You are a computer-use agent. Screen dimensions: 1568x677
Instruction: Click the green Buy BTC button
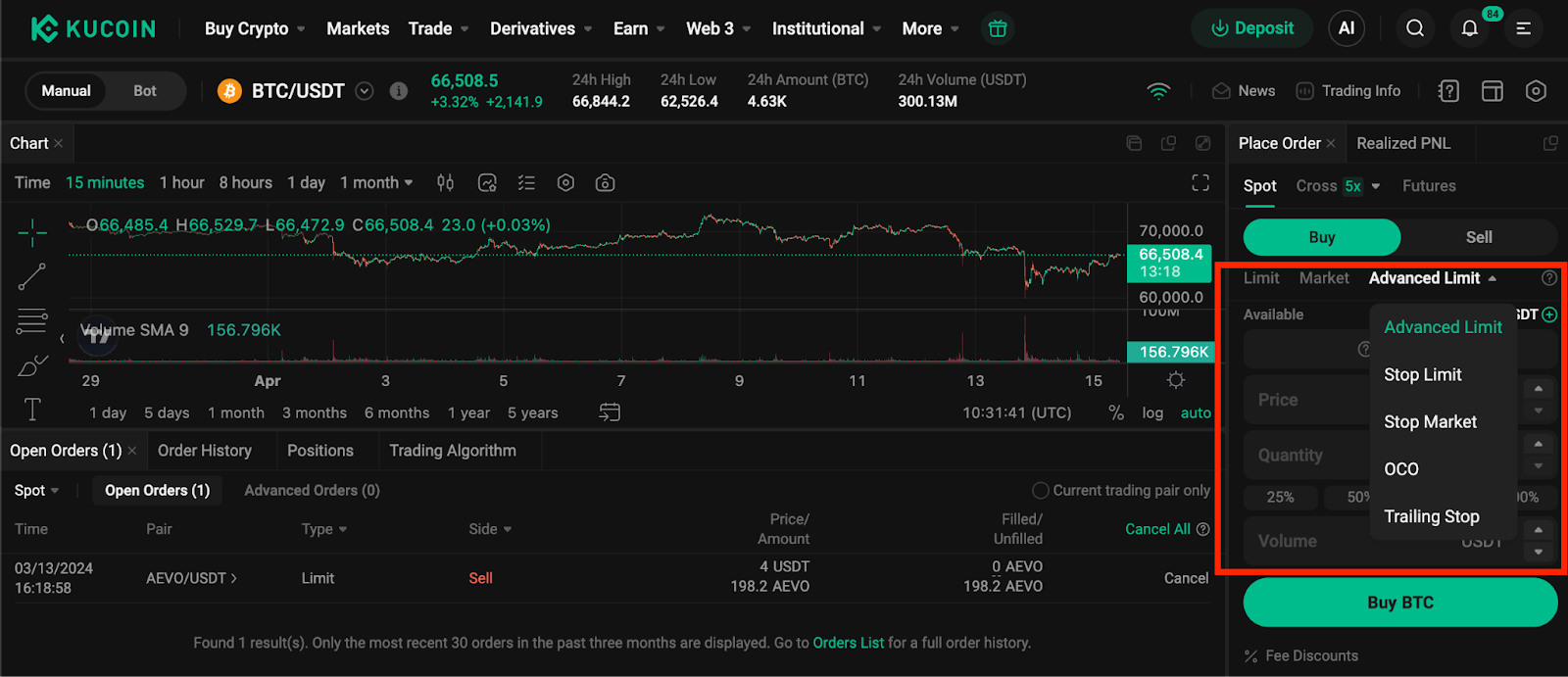point(1399,603)
